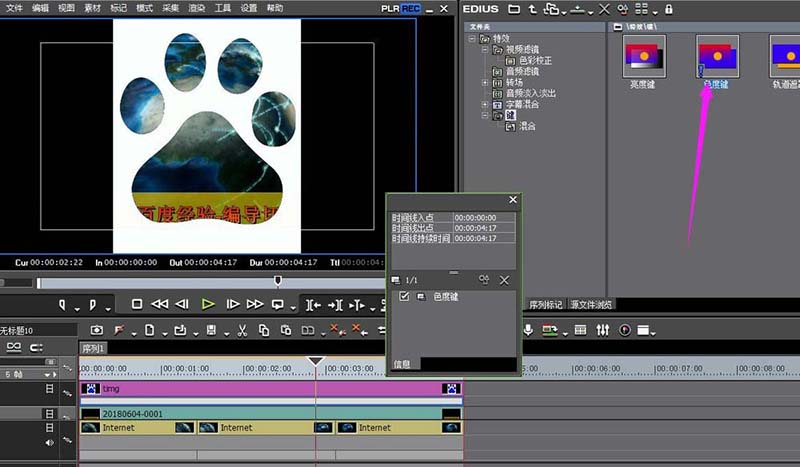Open dropdown arrow next to save icon

pyautogui.click(x=226, y=334)
